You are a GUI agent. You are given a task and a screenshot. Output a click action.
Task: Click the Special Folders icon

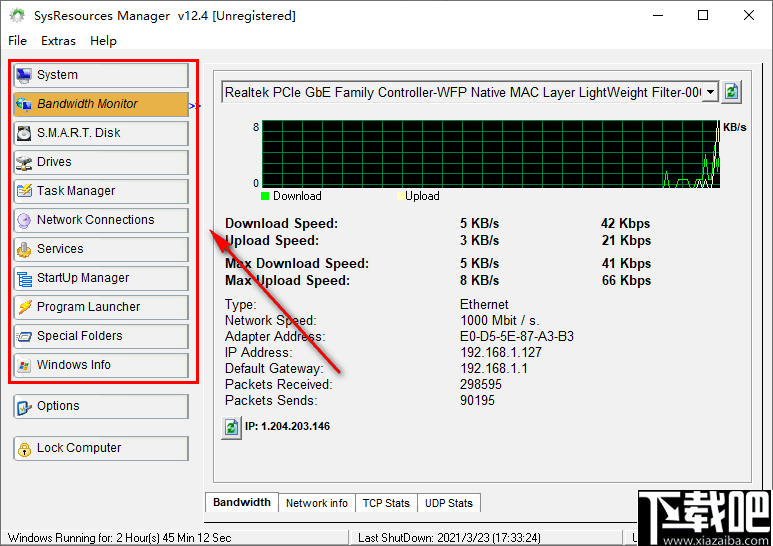click(24, 336)
